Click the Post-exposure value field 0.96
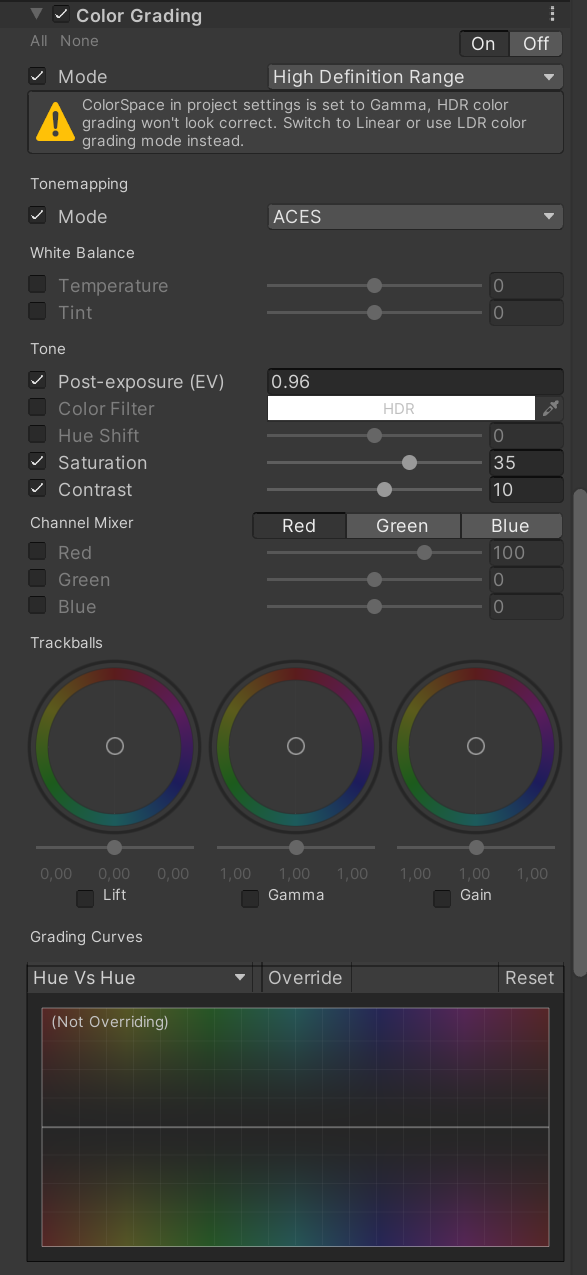 (415, 381)
